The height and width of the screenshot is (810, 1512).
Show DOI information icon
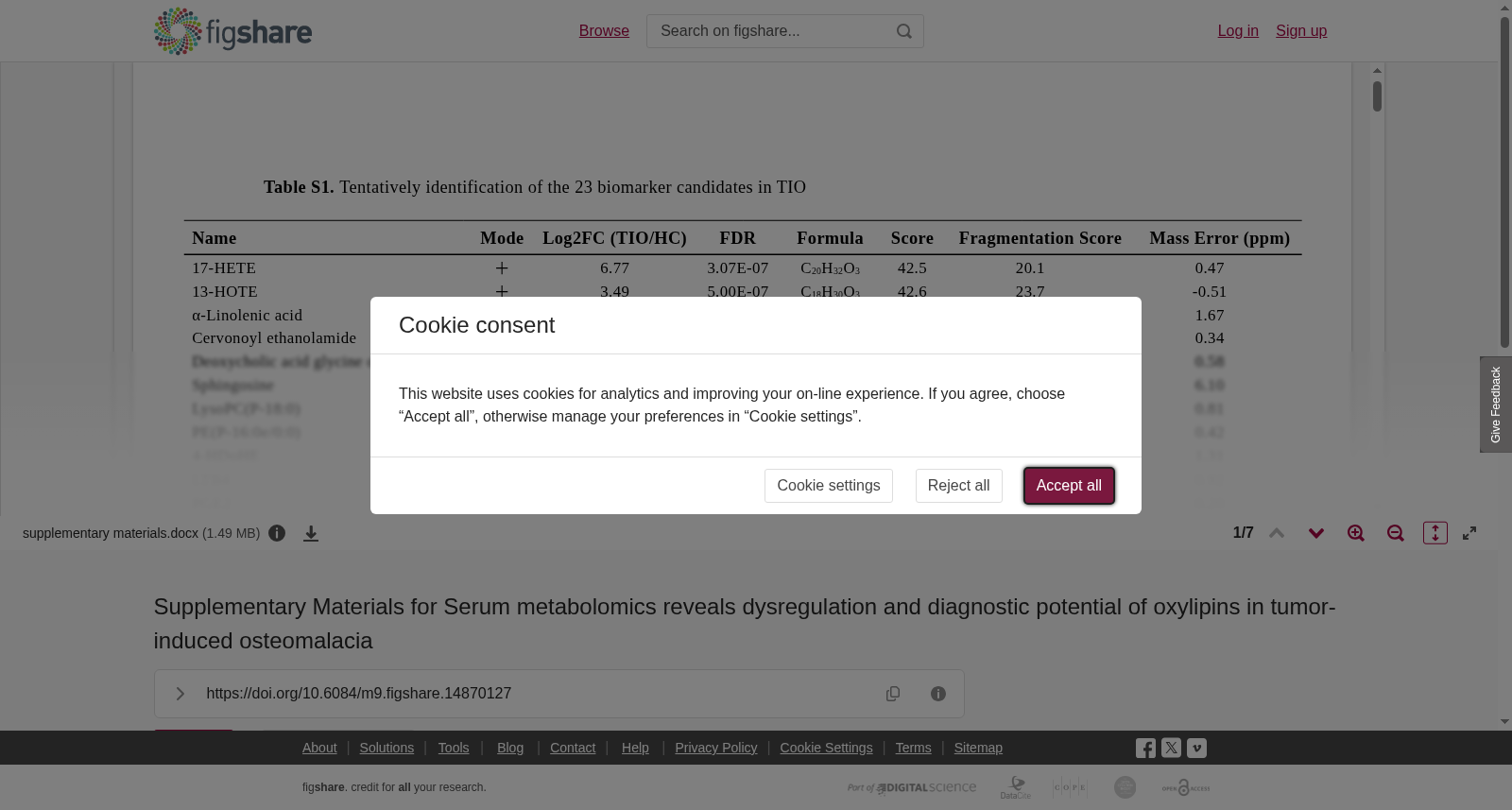pyautogui.click(x=938, y=694)
